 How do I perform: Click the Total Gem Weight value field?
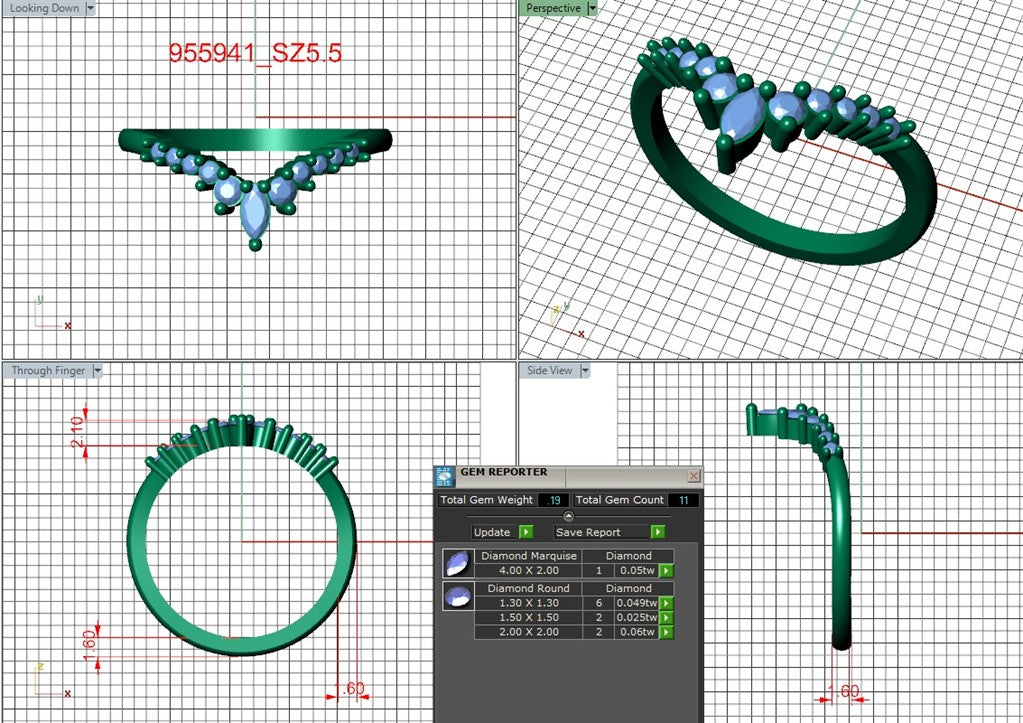pyautogui.click(x=553, y=500)
